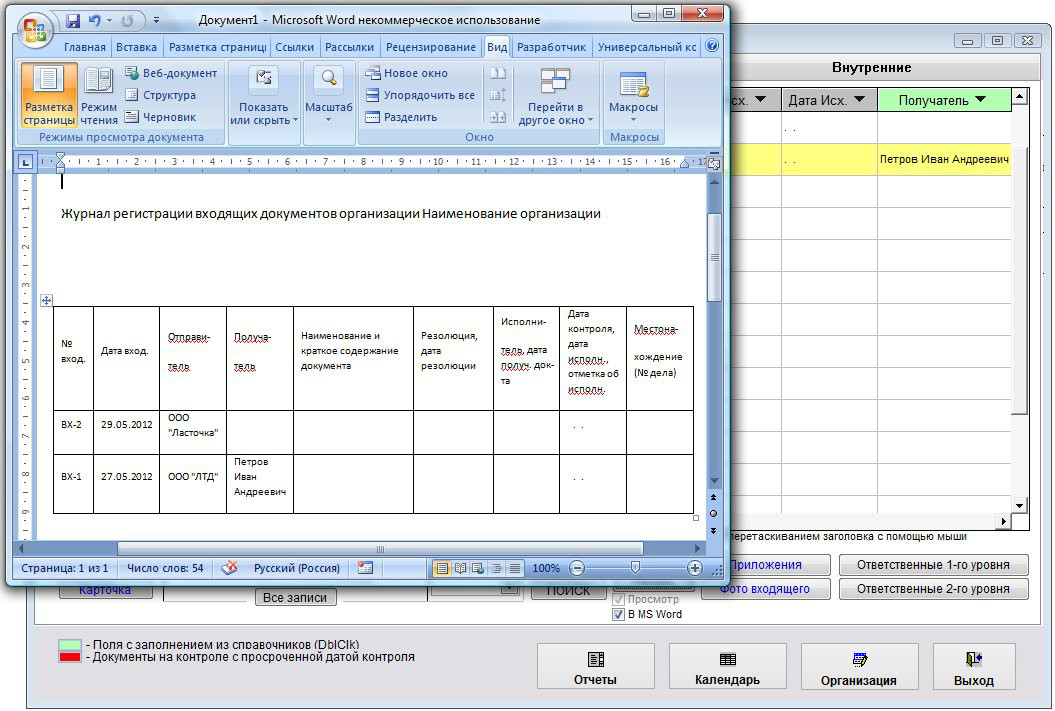Image resolution: width=1055 pixels, height=711 pixels.
Task: Click the zoom slider handle
Action: click(634, 568)
